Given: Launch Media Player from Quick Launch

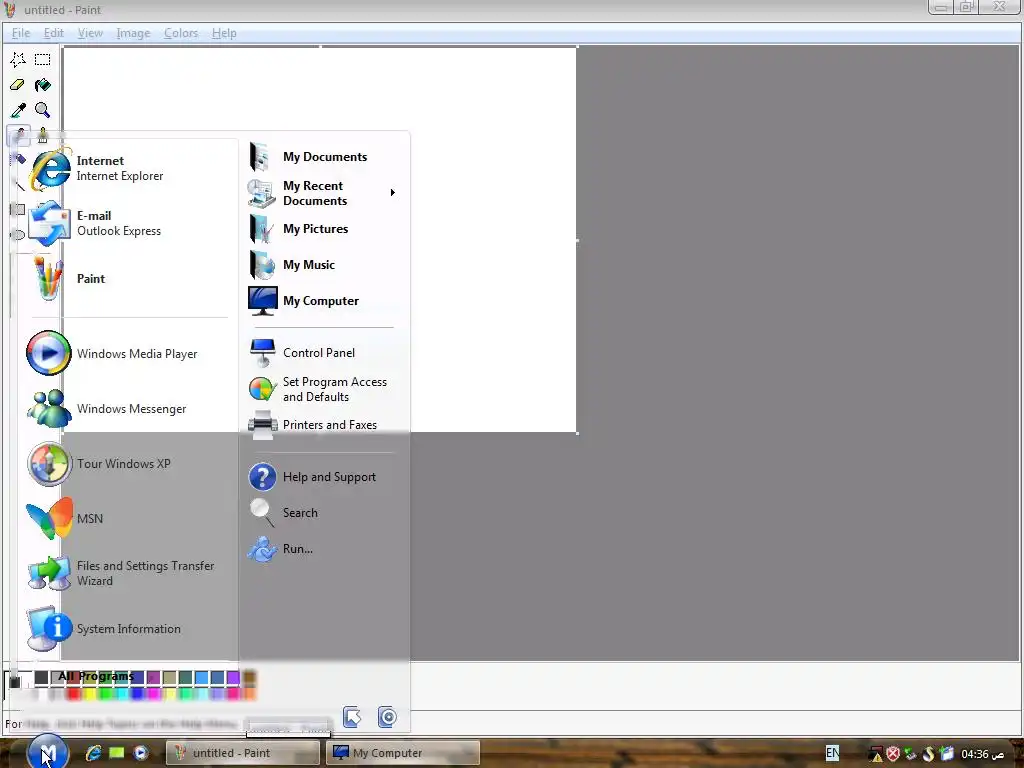Looking at the screenshot, I should click(x=140, y=753).
